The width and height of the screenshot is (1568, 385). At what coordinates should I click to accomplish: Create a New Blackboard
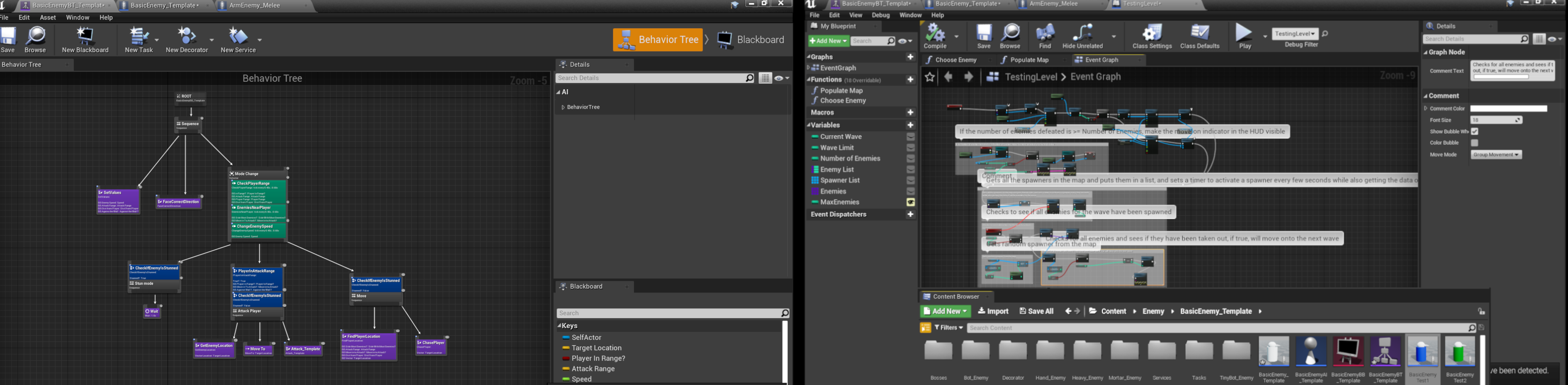[x=85, y=39]
